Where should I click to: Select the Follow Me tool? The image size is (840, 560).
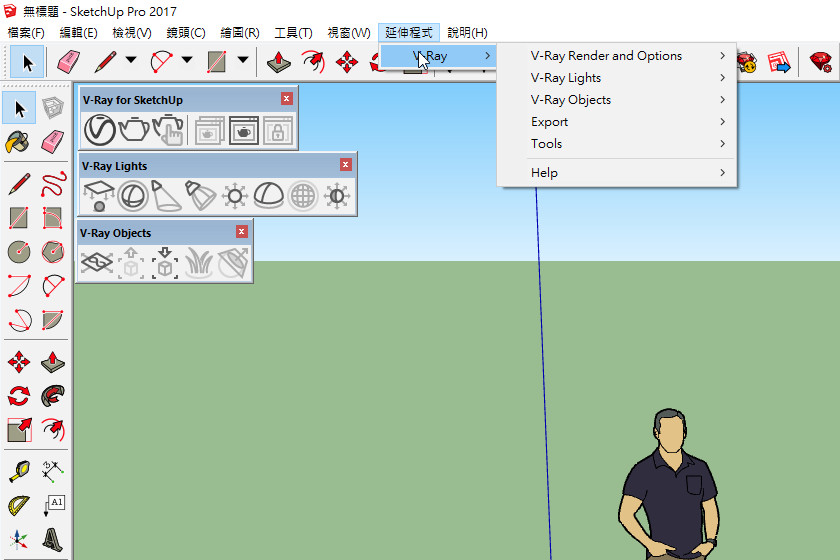pos(52,396)
